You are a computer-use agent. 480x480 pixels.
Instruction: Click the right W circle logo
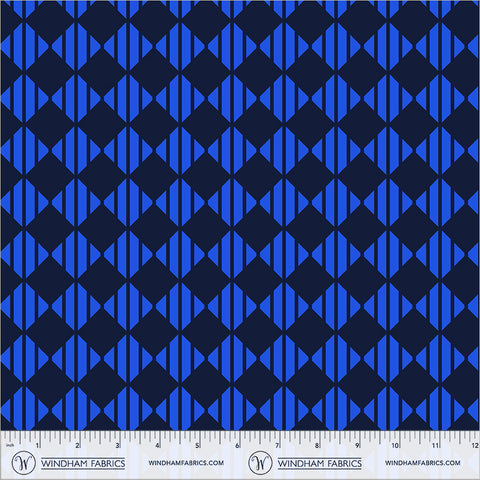click(x=260, y=463)
